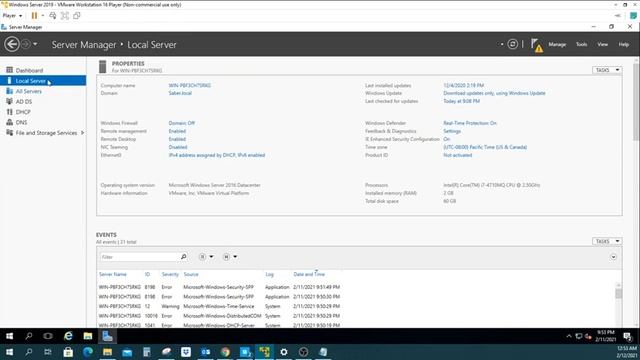This screenshot has height=360, width=640.
Task: Switch to Unity mode in VMware toolbar
Action: pyautogui.click(x=76, y=16)
